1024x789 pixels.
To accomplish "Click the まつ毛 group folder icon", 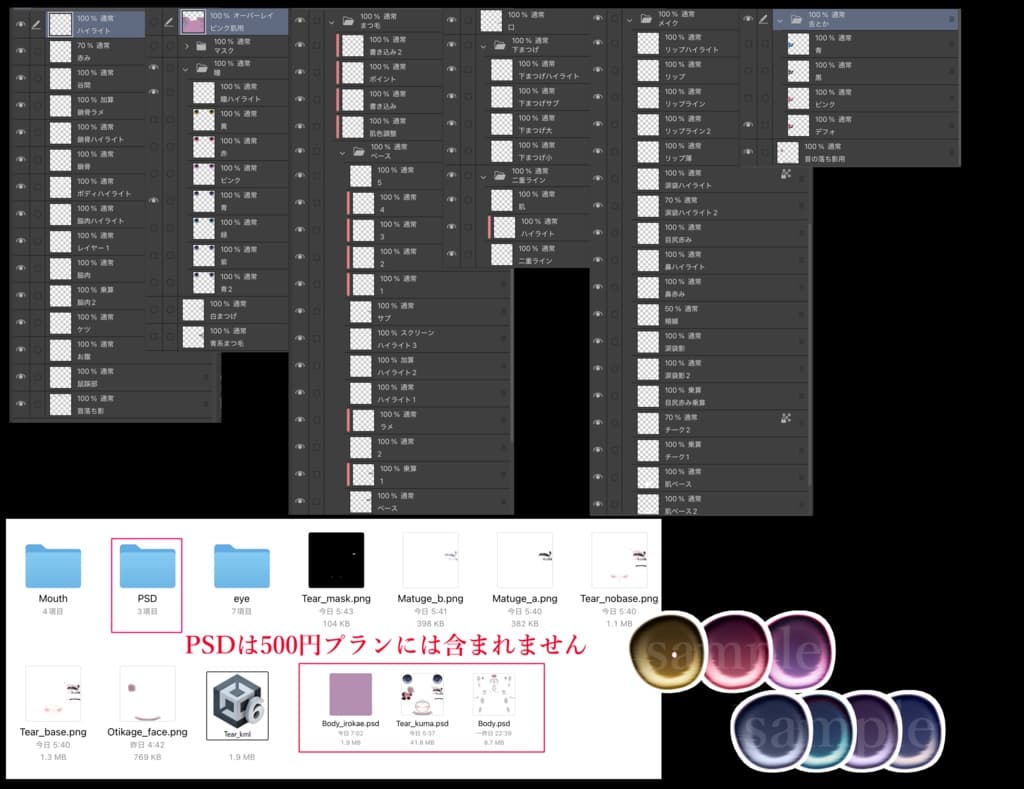I will click(x=347, y=19).
